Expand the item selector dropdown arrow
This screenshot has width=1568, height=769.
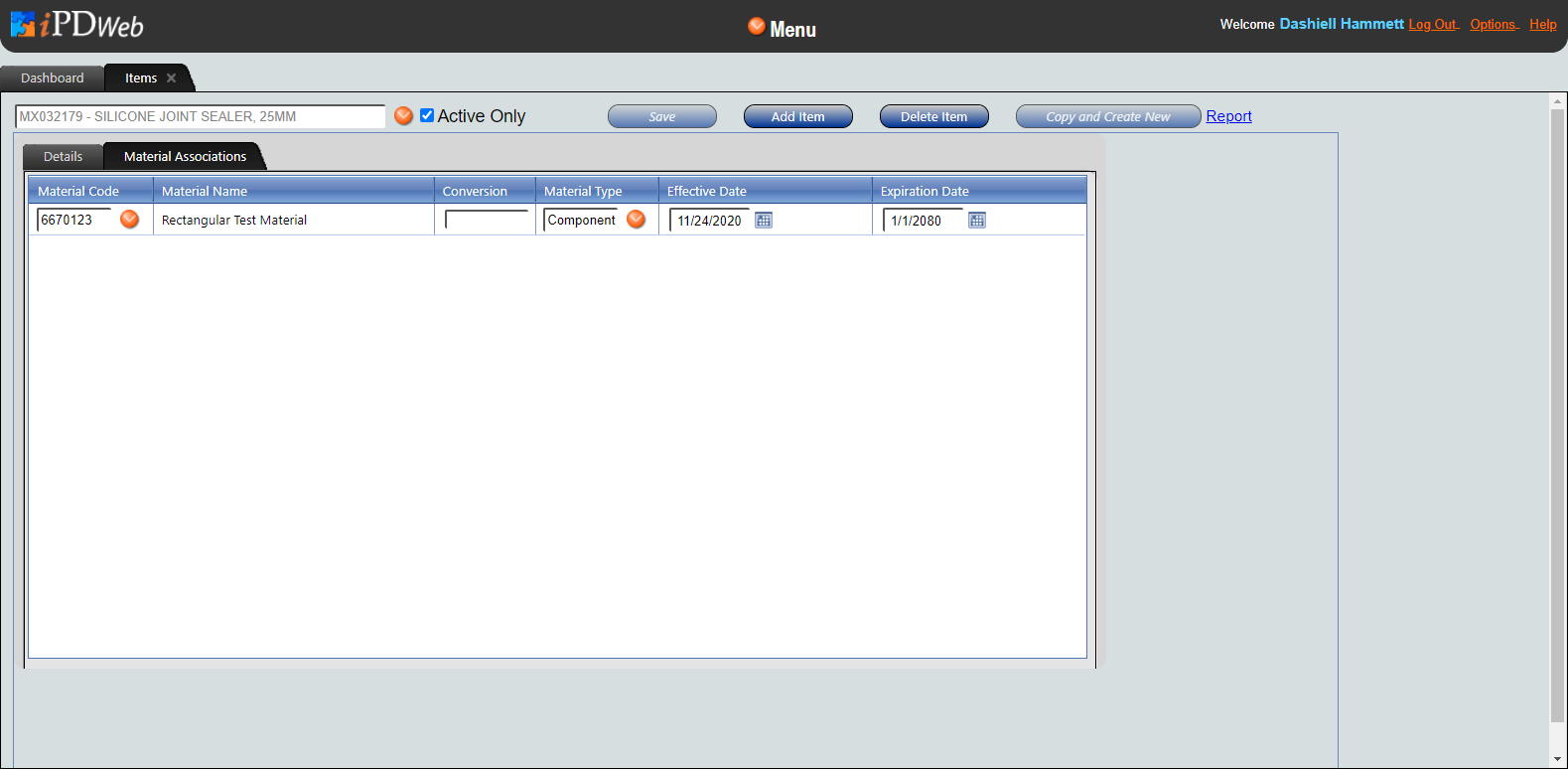(403, 116)
